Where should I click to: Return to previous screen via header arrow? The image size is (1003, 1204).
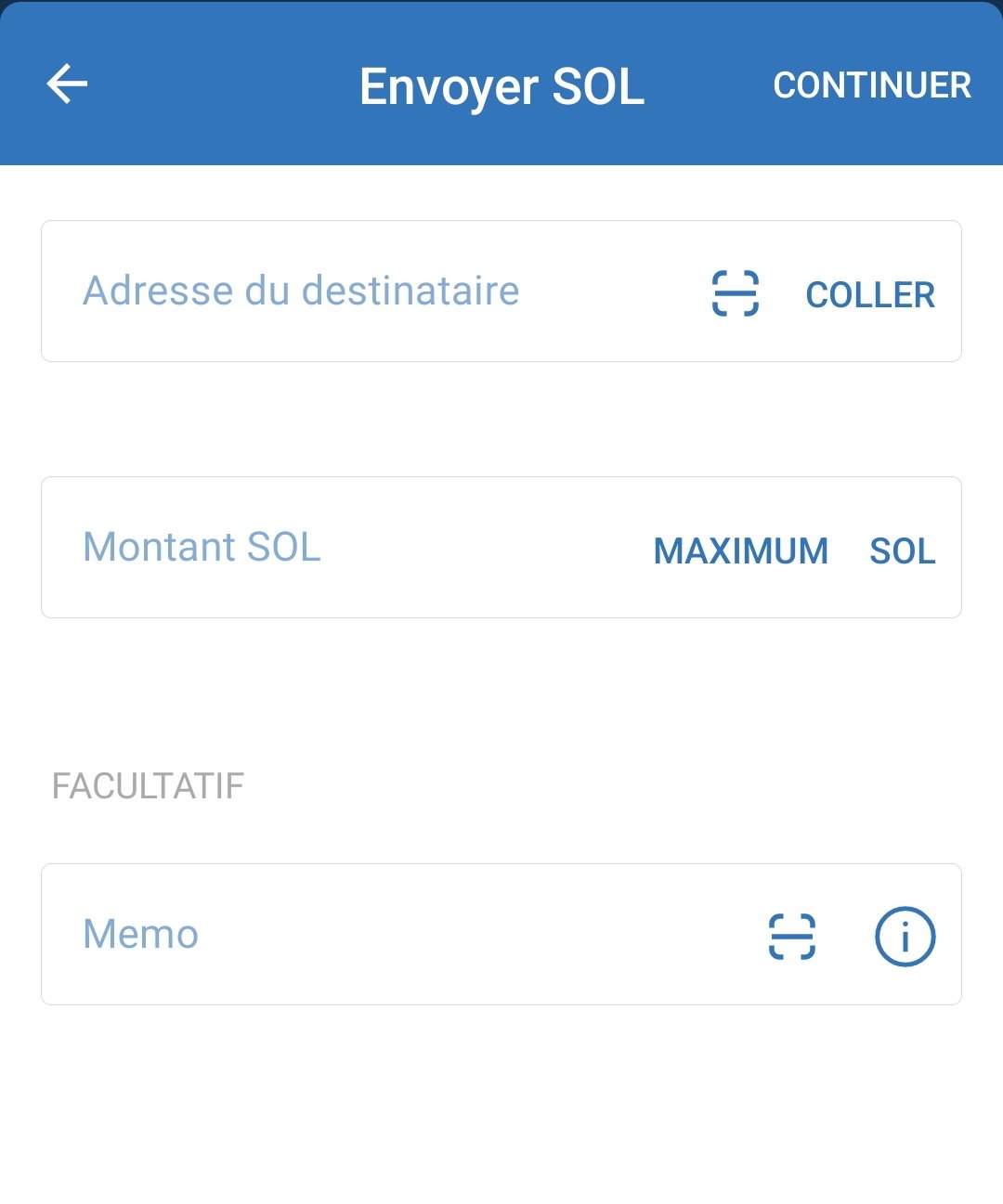tap(67, 84)
